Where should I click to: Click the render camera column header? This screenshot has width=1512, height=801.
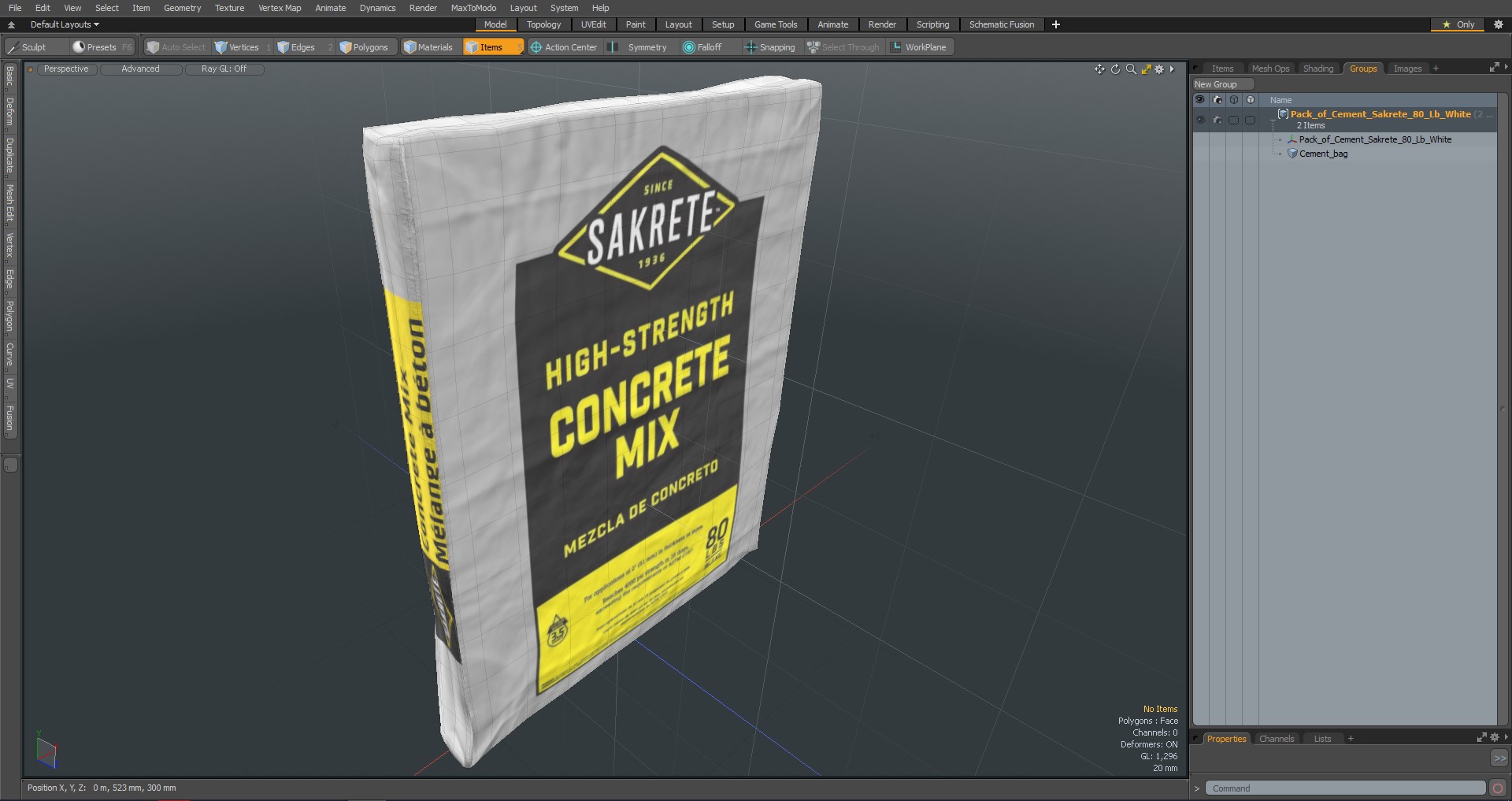click(x=1217, y=100)
